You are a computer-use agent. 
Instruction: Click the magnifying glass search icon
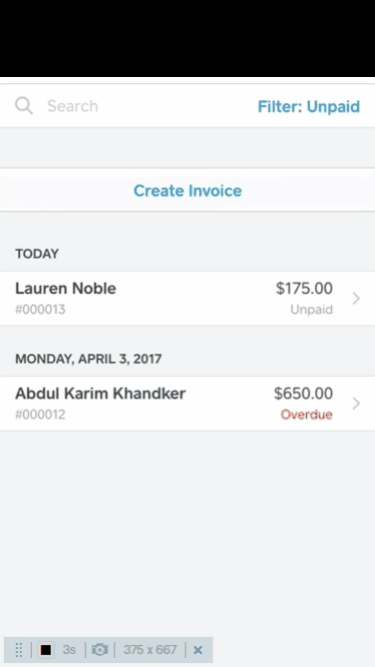(x=24, y=105)
